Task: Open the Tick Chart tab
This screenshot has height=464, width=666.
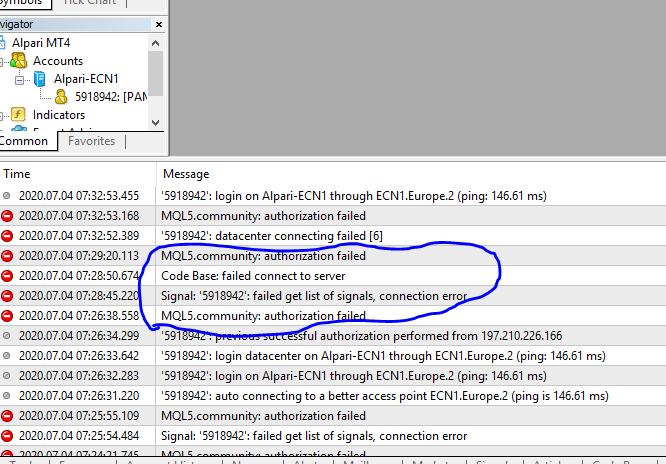Action: click(x=89, y=3)
